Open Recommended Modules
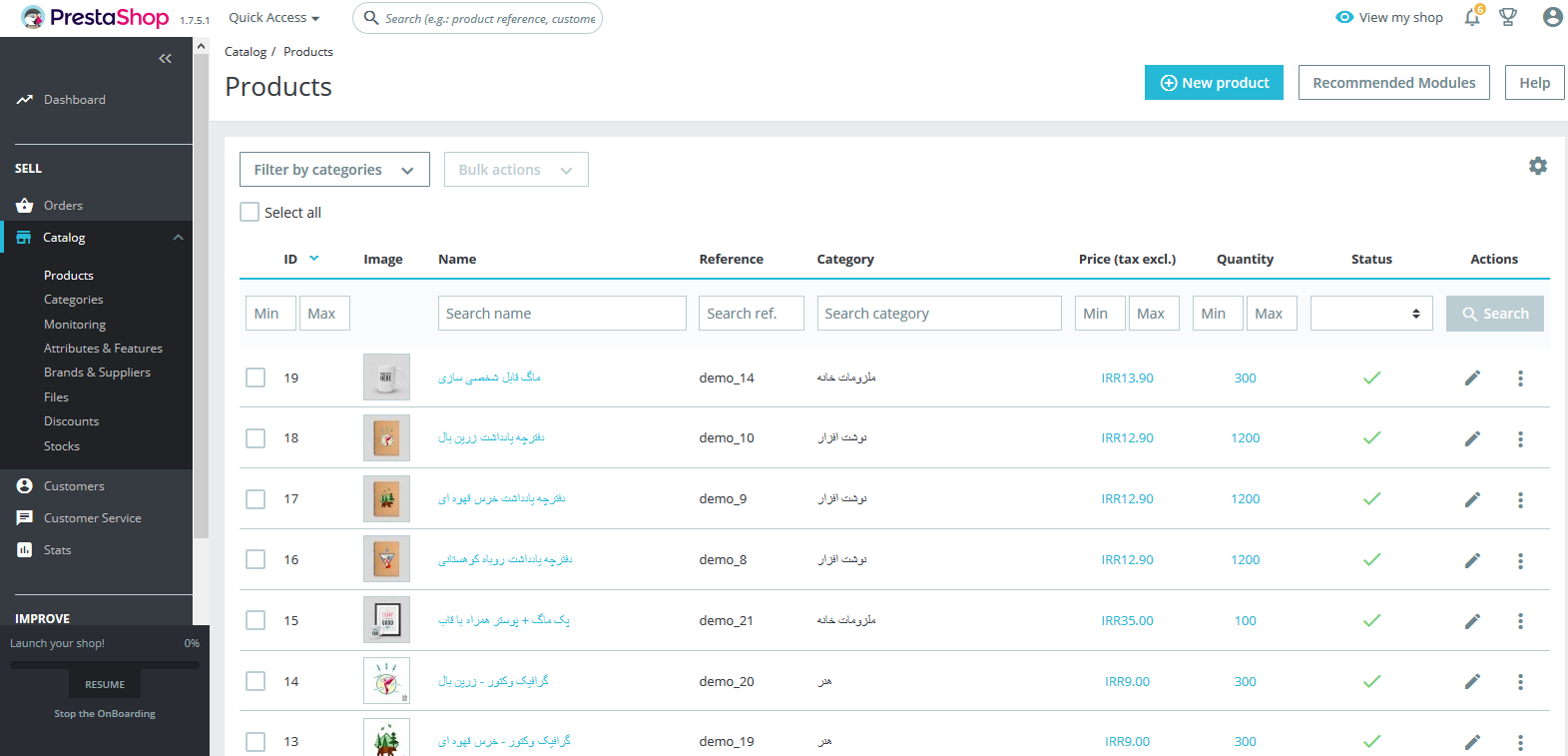The height and width of the screenshot is (756, 1568). point(1394,83)
